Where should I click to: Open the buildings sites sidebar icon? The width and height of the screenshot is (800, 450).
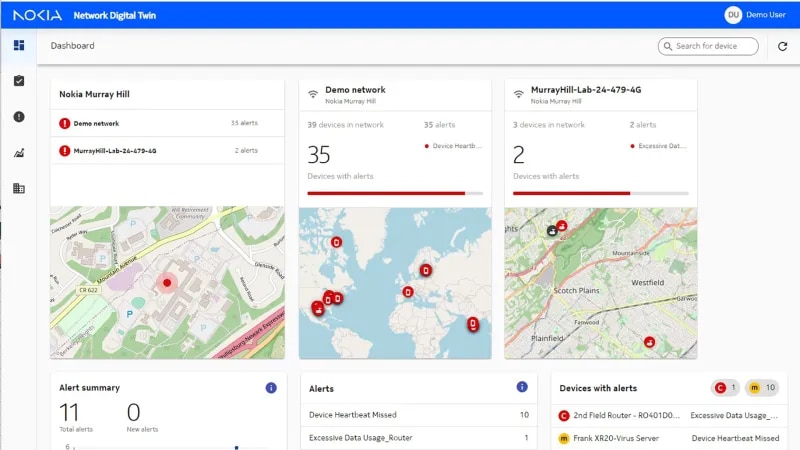point(19,188)
